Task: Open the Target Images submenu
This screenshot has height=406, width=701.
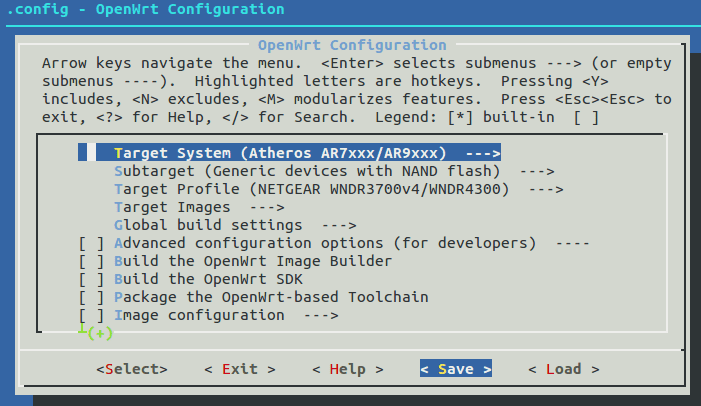Action: click(199, 207)
